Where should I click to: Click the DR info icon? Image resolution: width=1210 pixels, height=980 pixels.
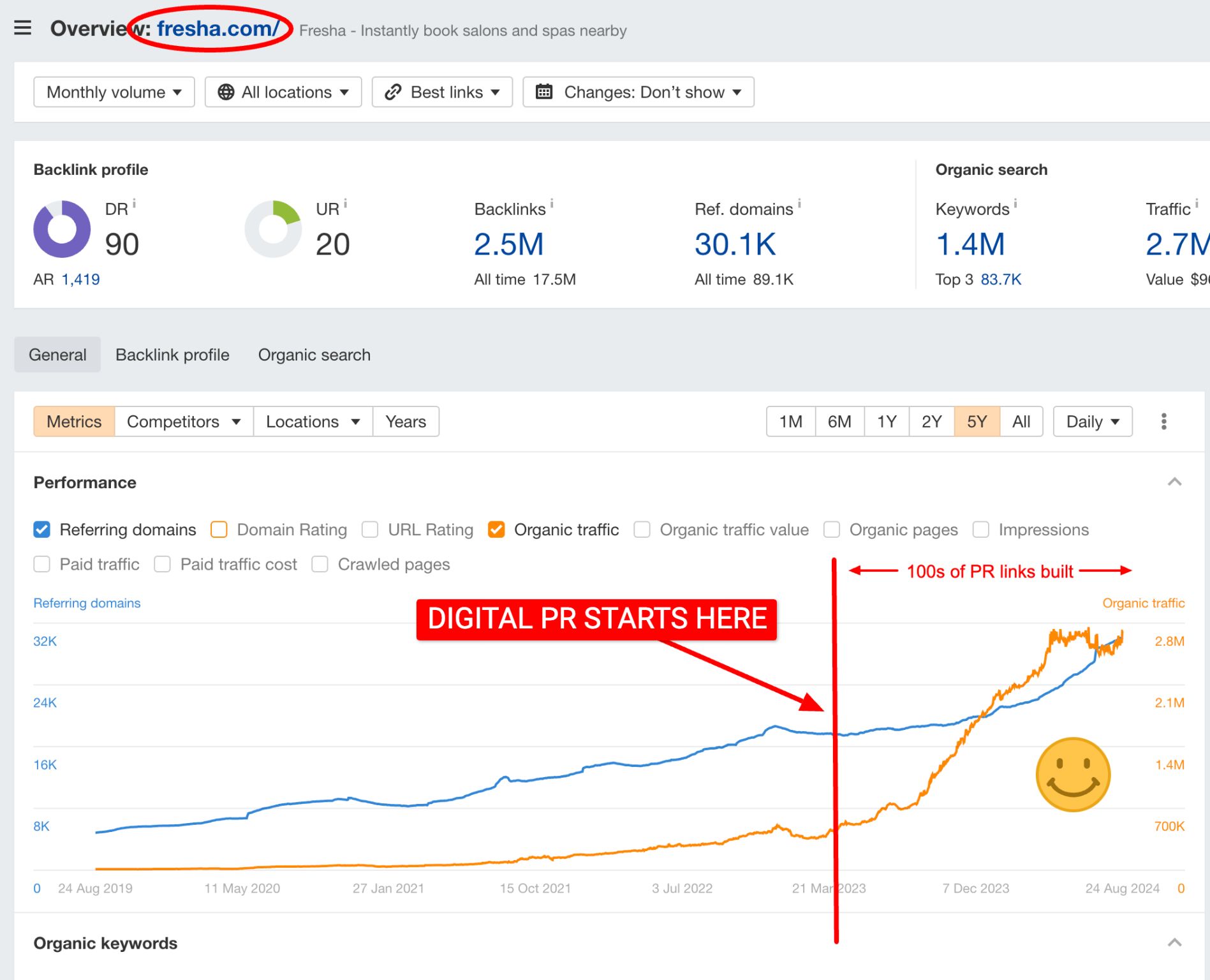click(x=134, y=204)
